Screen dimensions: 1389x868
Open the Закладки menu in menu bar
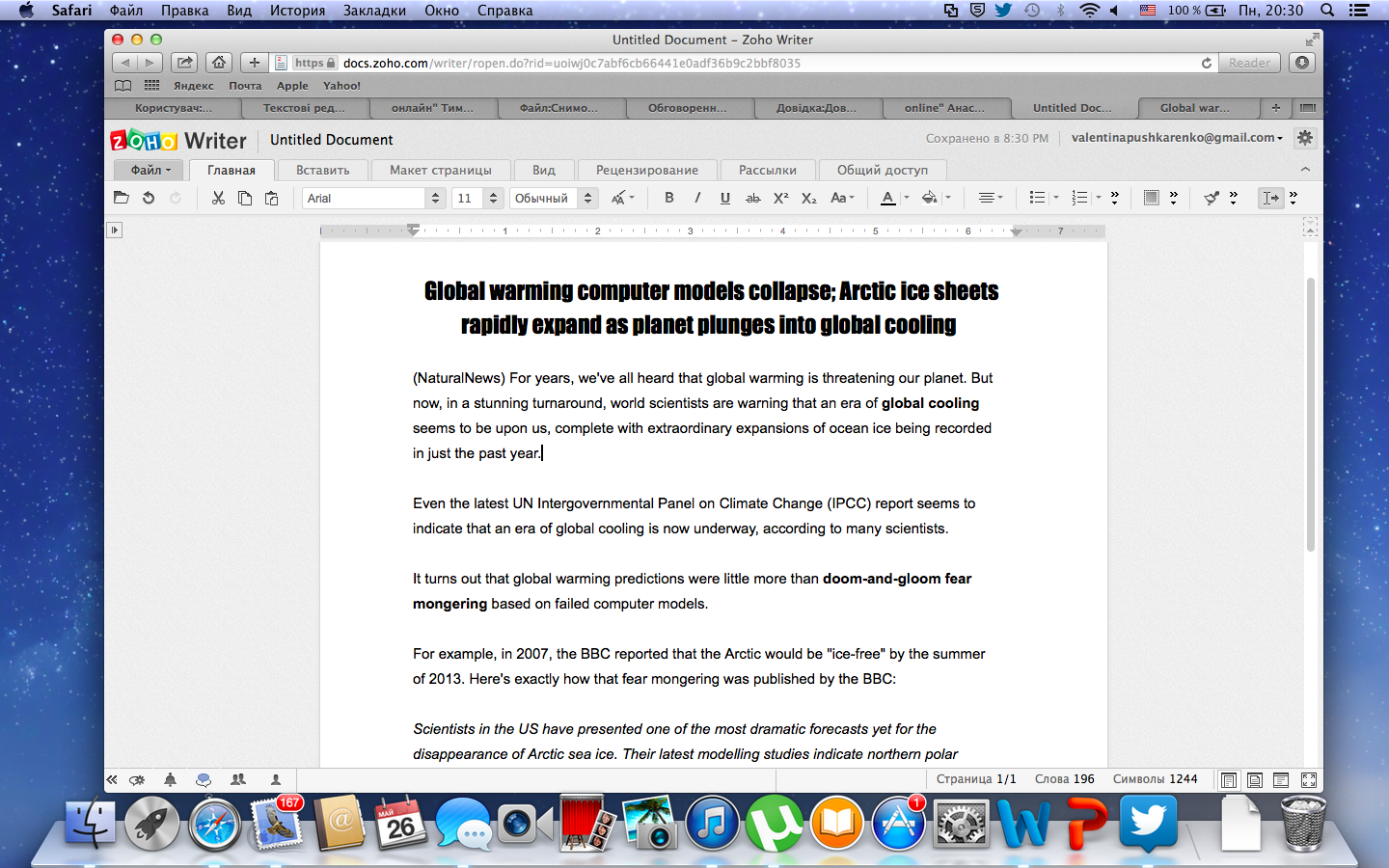tap(374, 11)
